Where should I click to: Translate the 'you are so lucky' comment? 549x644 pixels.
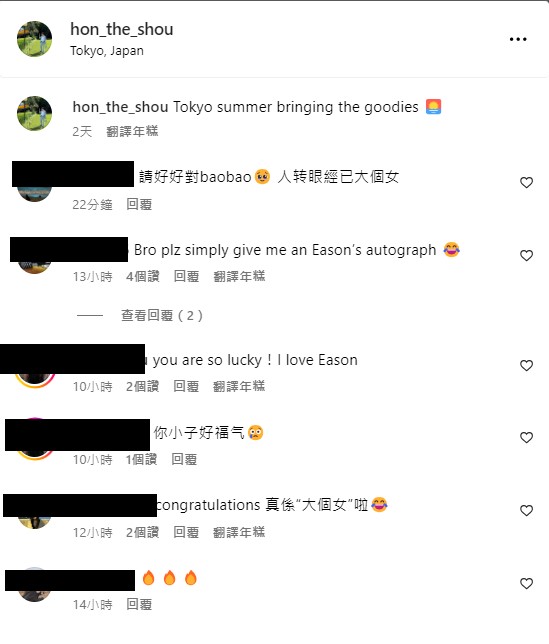[x=239, y=386]
